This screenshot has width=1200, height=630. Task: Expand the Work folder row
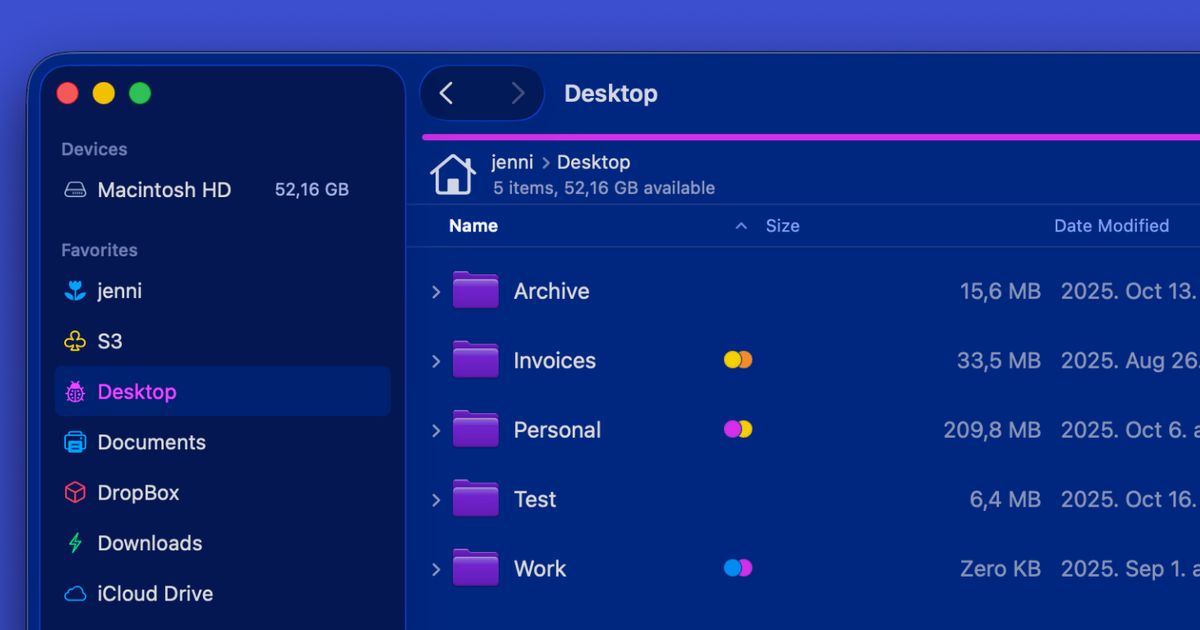436,569
